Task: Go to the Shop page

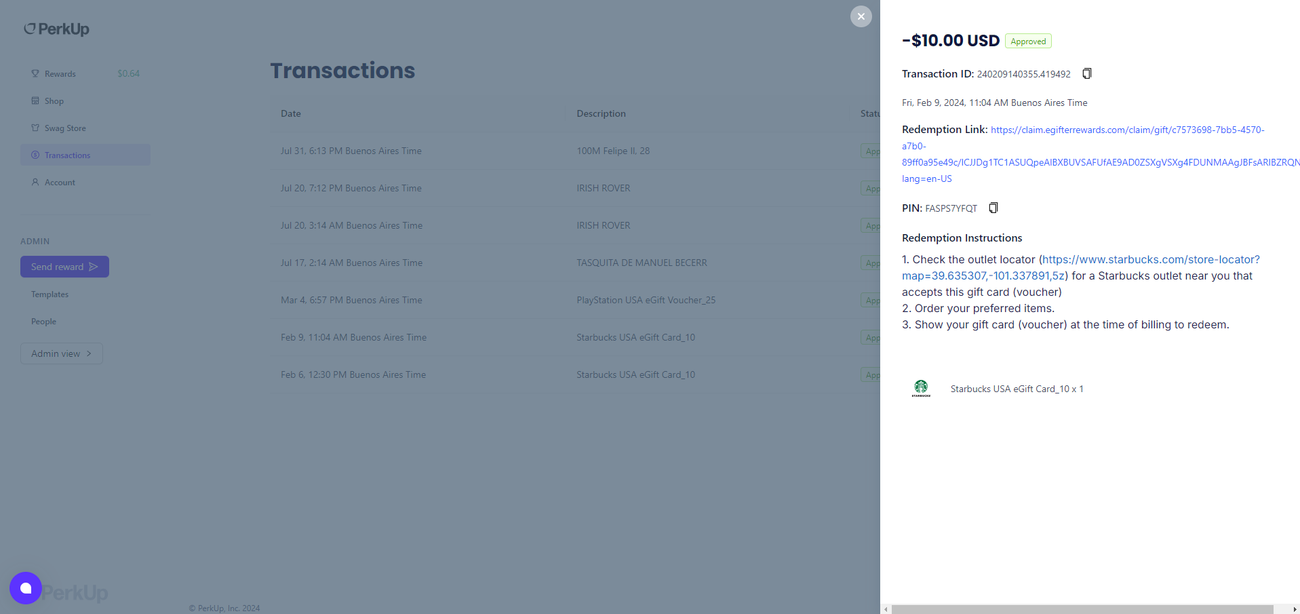Action: coord(54,101)
